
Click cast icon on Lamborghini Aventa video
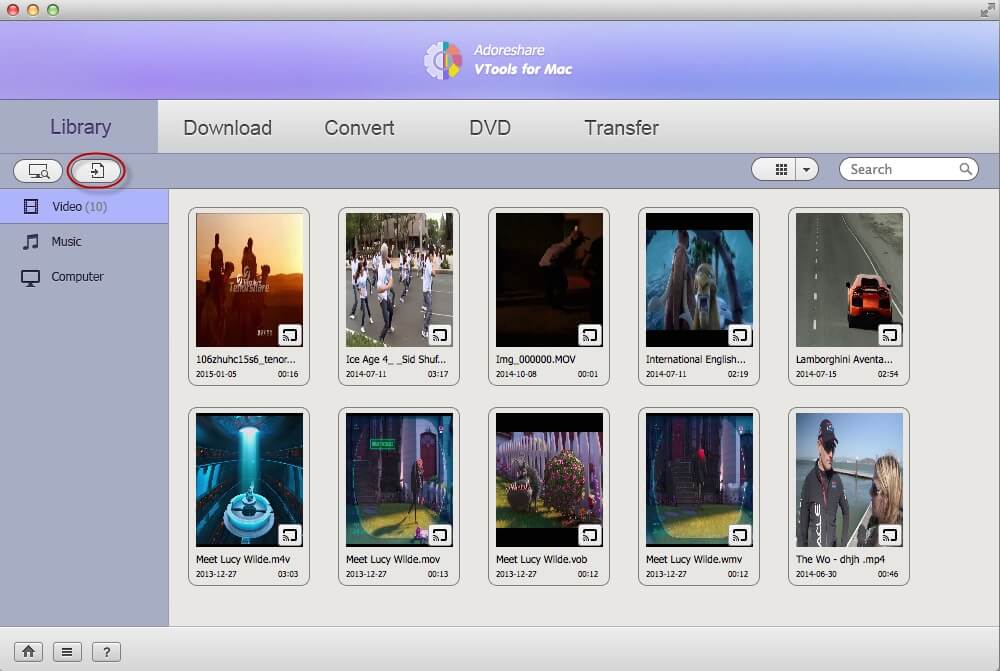(890, 334)
